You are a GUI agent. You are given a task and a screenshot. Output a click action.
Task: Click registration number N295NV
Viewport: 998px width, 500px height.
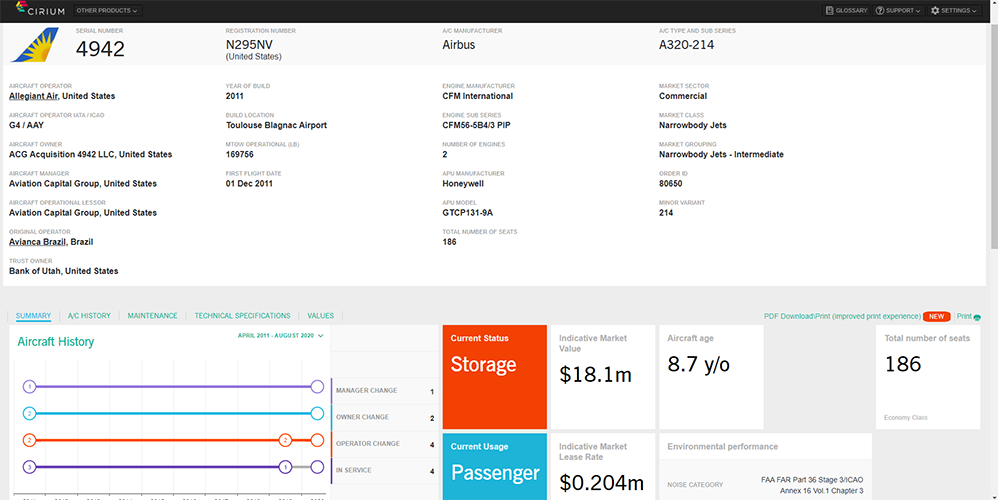click(x=252, y=45)
